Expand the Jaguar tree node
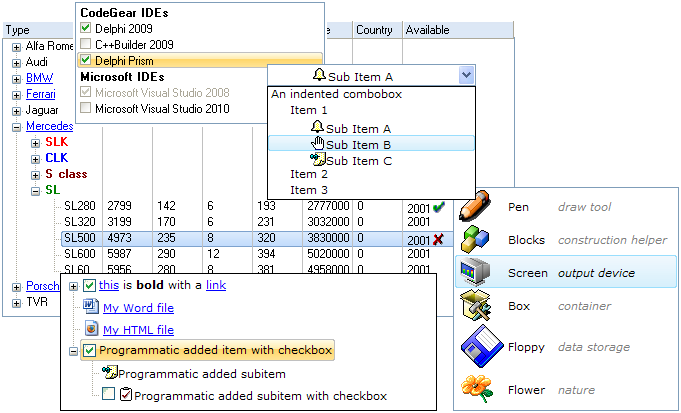The height and width of the screenshot is (413, 681). coord(16,111)
